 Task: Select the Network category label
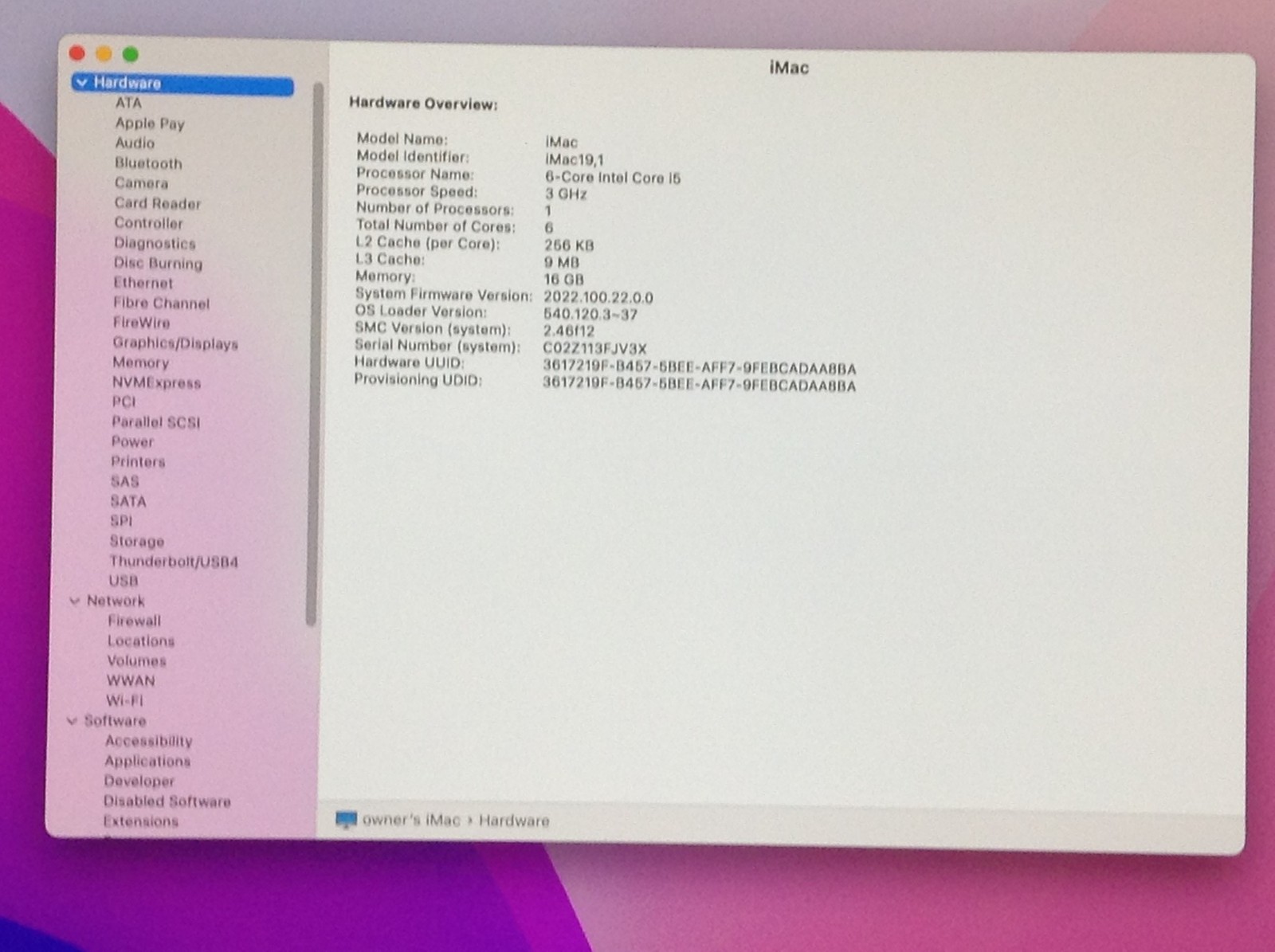coord(116,601)
